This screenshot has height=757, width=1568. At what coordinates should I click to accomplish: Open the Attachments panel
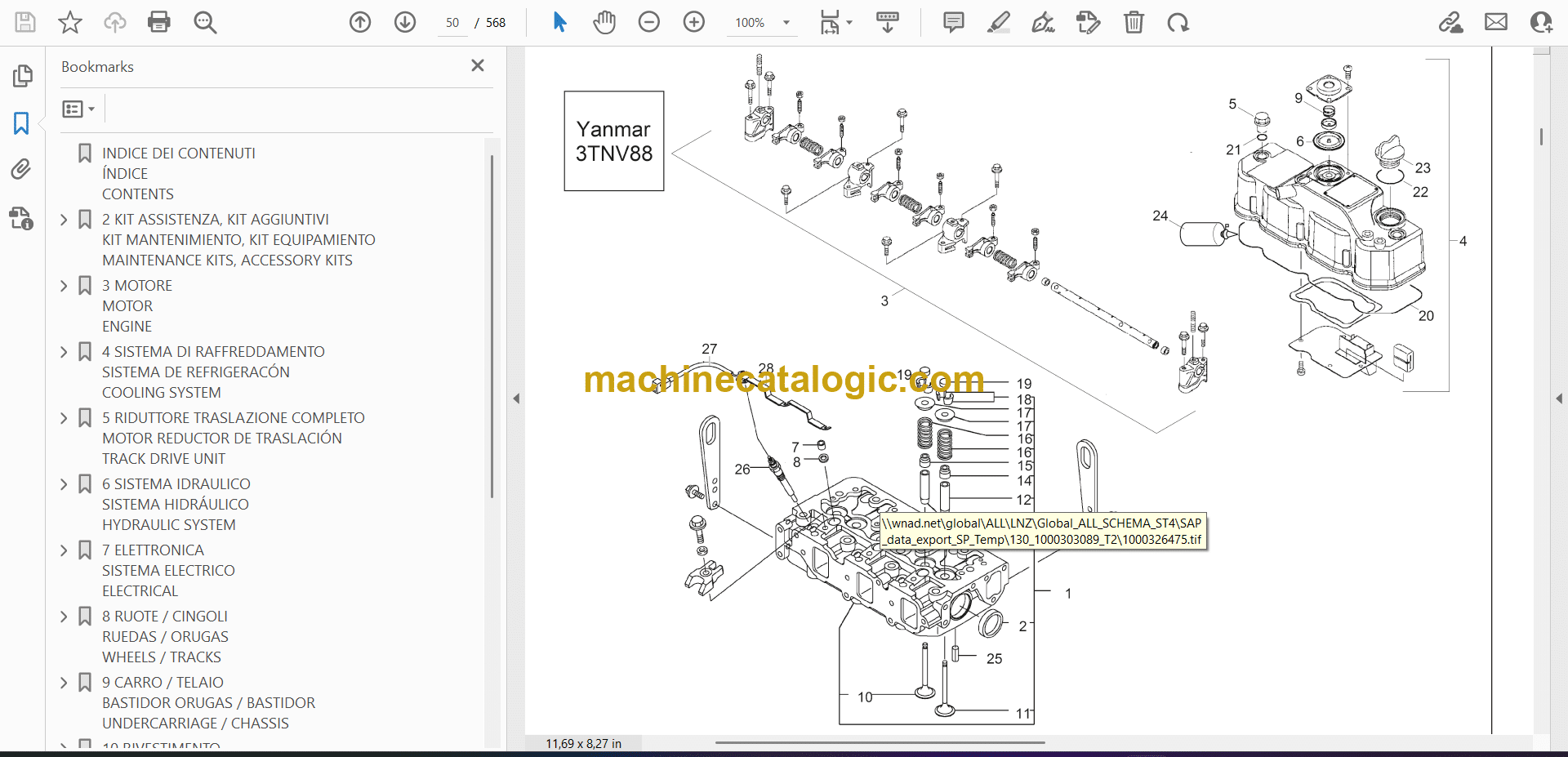(x=21, y=170)
